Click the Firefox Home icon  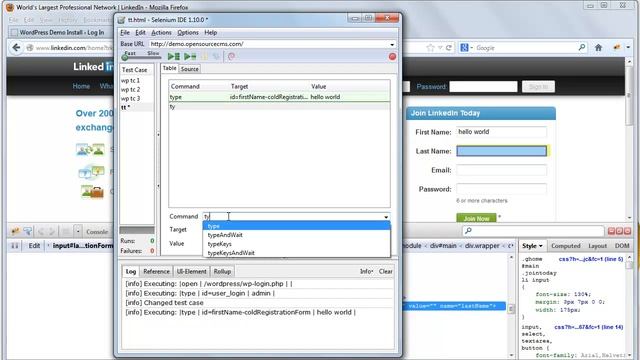click(x=598, y=48)
